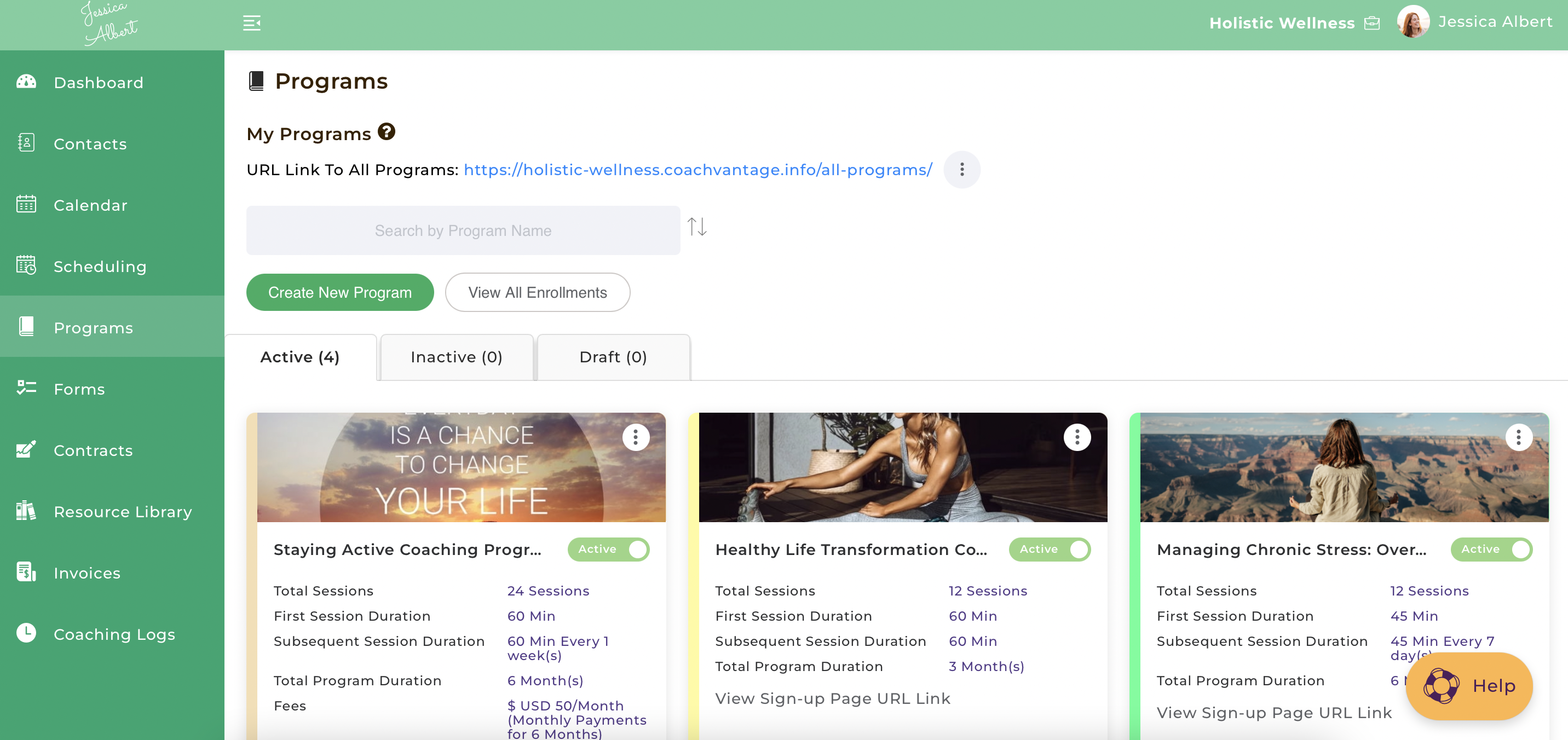Open Managing Chronic Stress canyon photo
This screenshot has height=740, width=1568.
1345,467
